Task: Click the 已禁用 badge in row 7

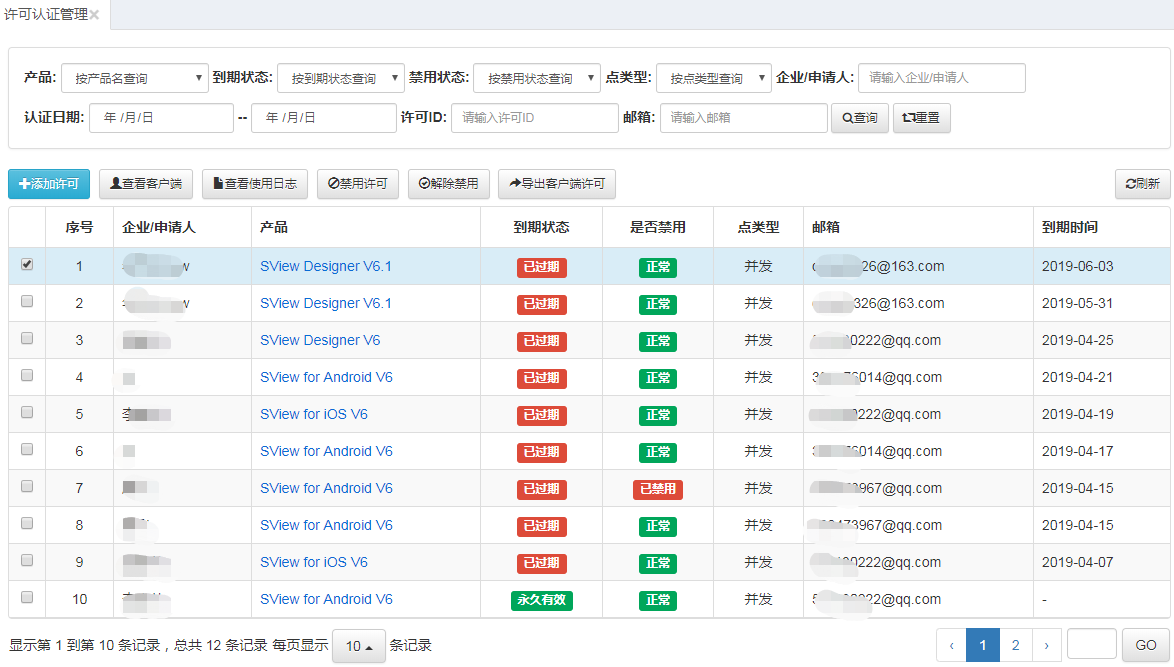Action: [x=657, y=489]
